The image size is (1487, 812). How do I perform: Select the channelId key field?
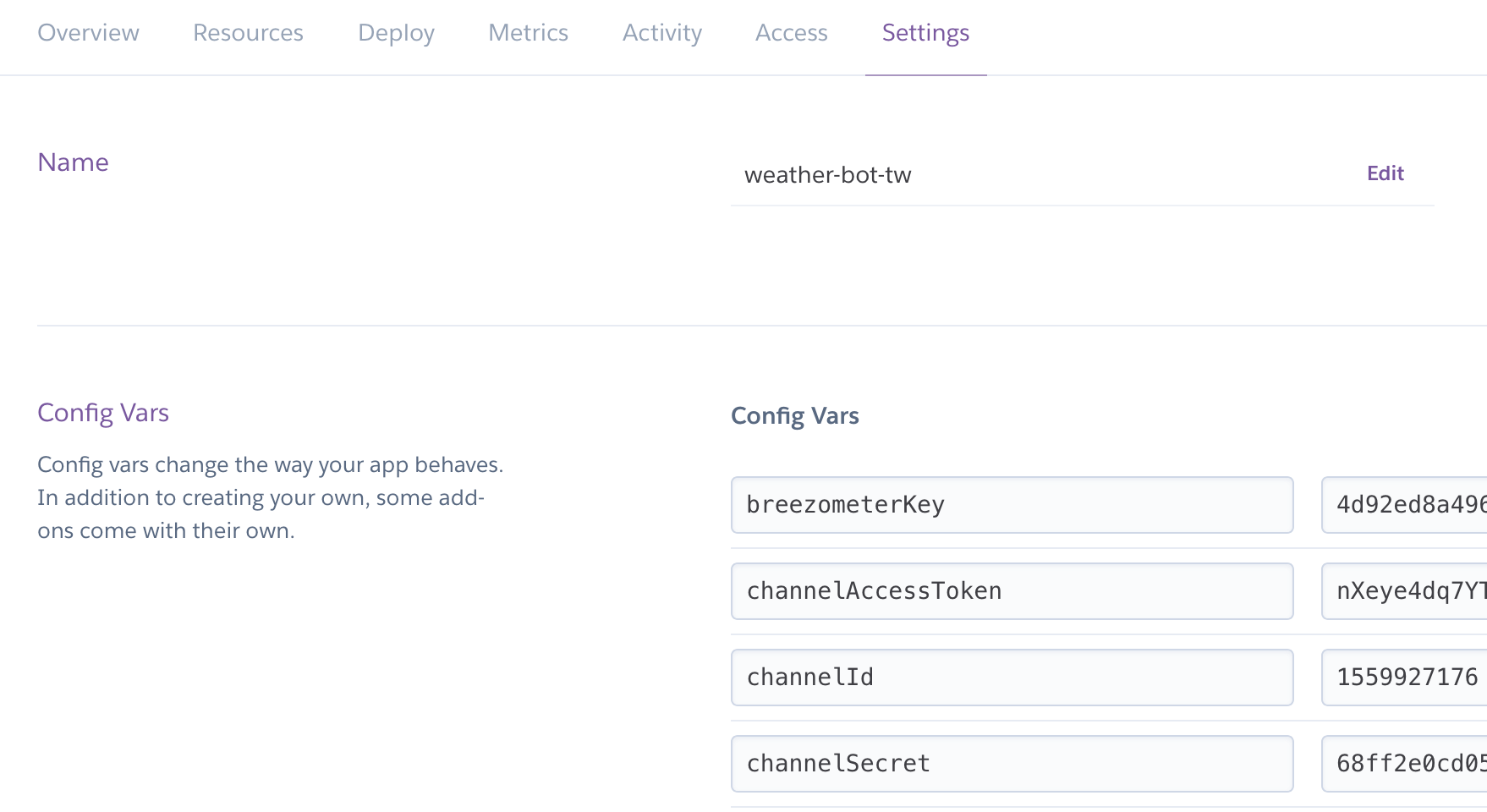(1012, 678)
